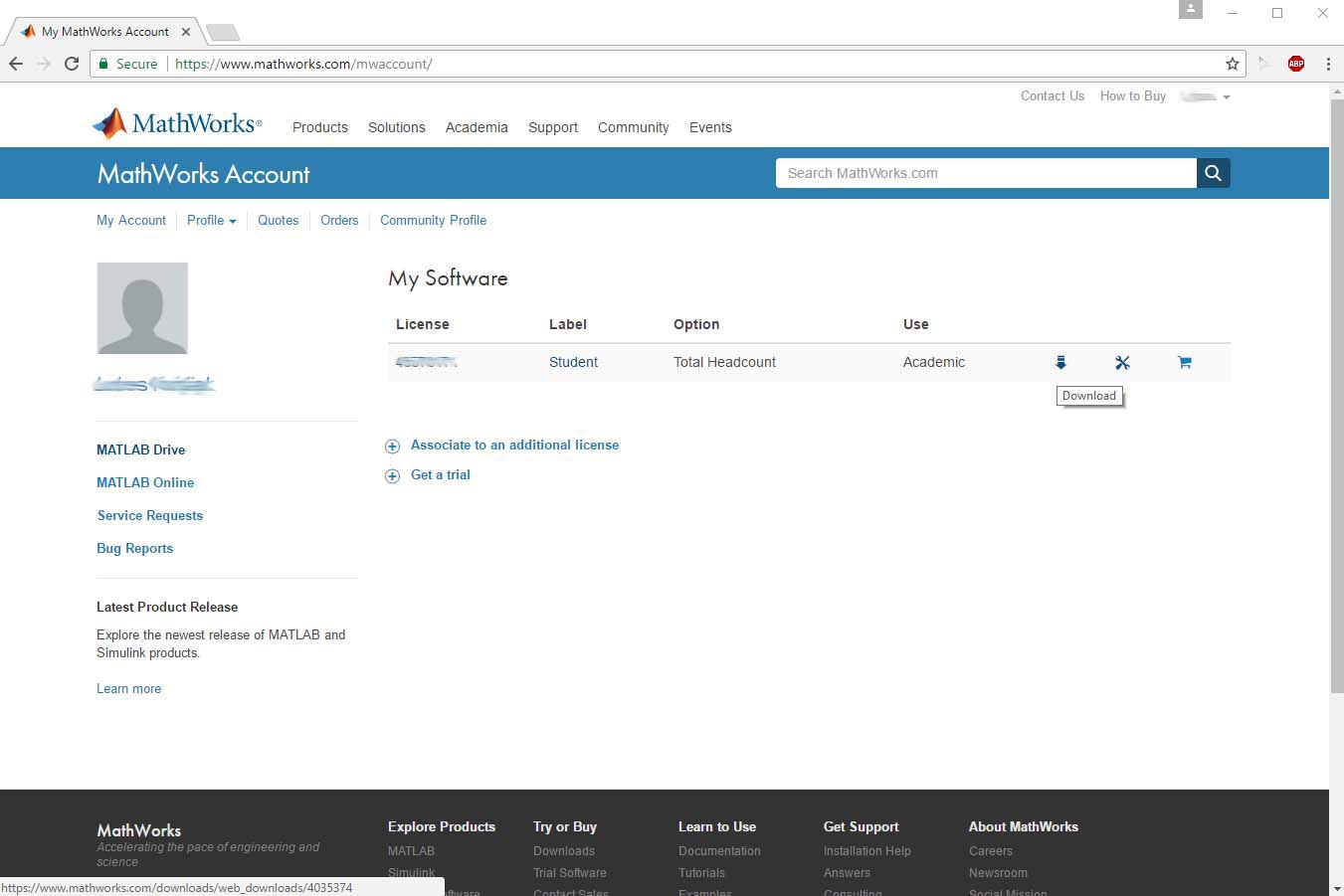Go to Orders tab

[339, 221]
